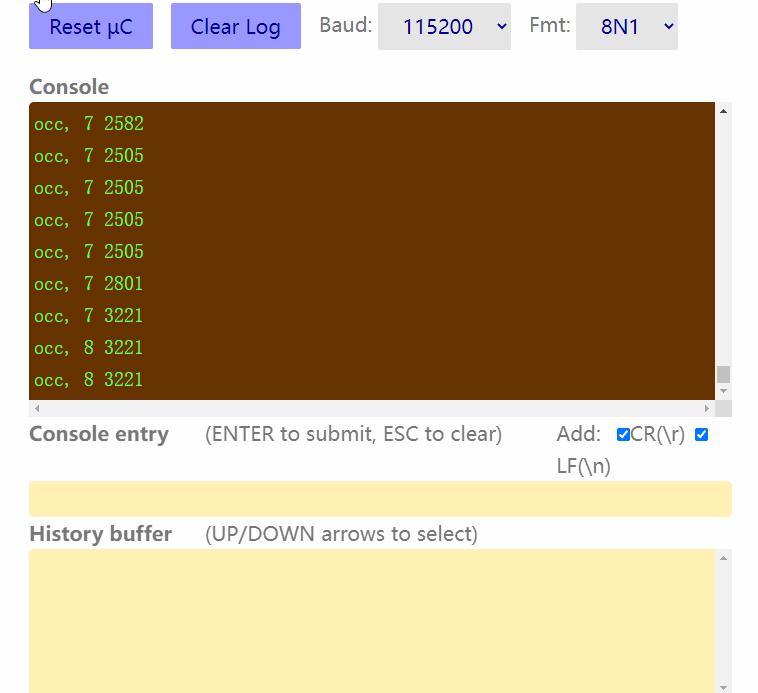Open the Fmt dropdown showing 8N1
Screen dimensions: 758x693
pyautogui.click(x=627, y=27)
